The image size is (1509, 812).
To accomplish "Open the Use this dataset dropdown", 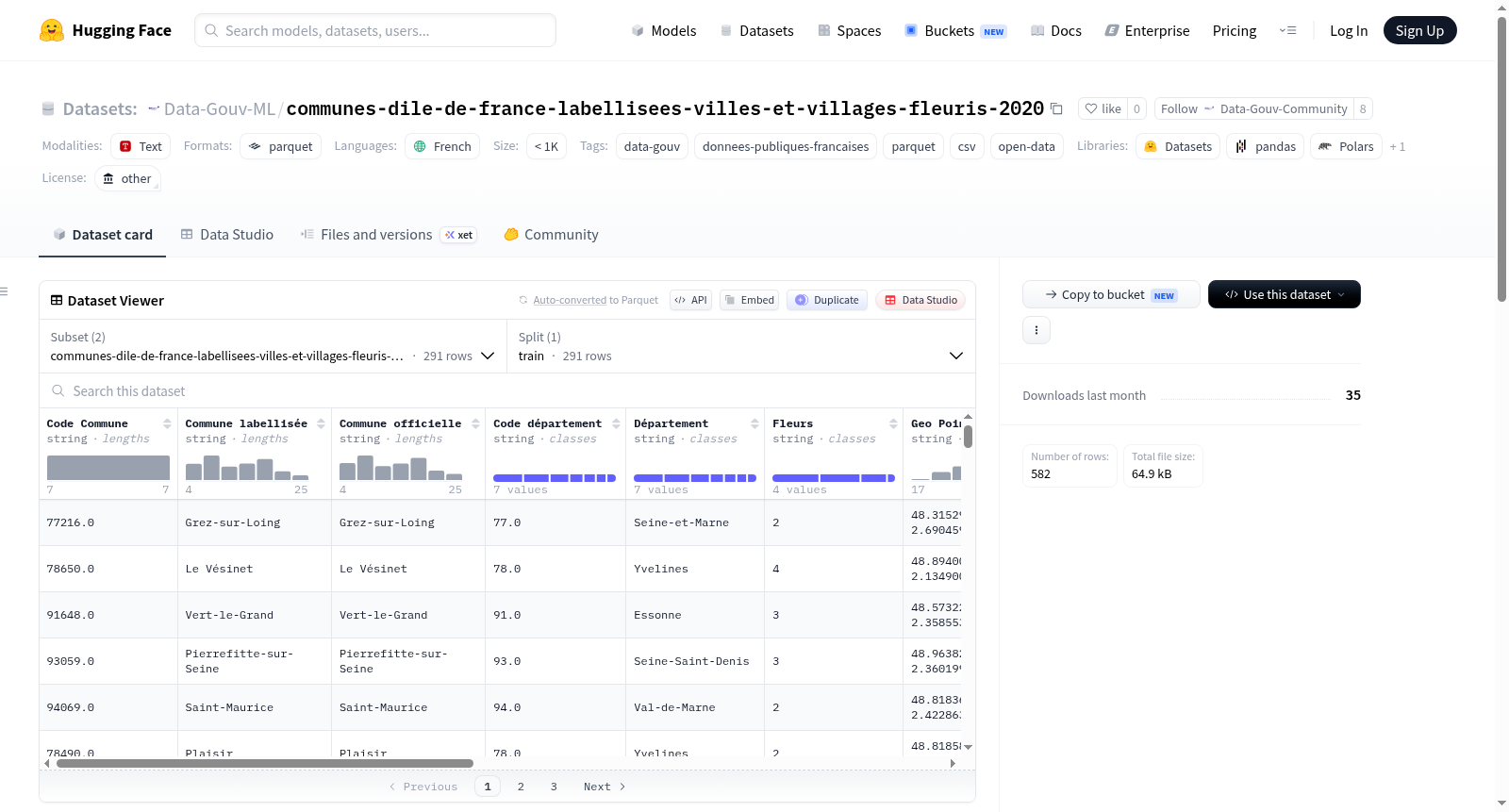I will pos(1285,294).
